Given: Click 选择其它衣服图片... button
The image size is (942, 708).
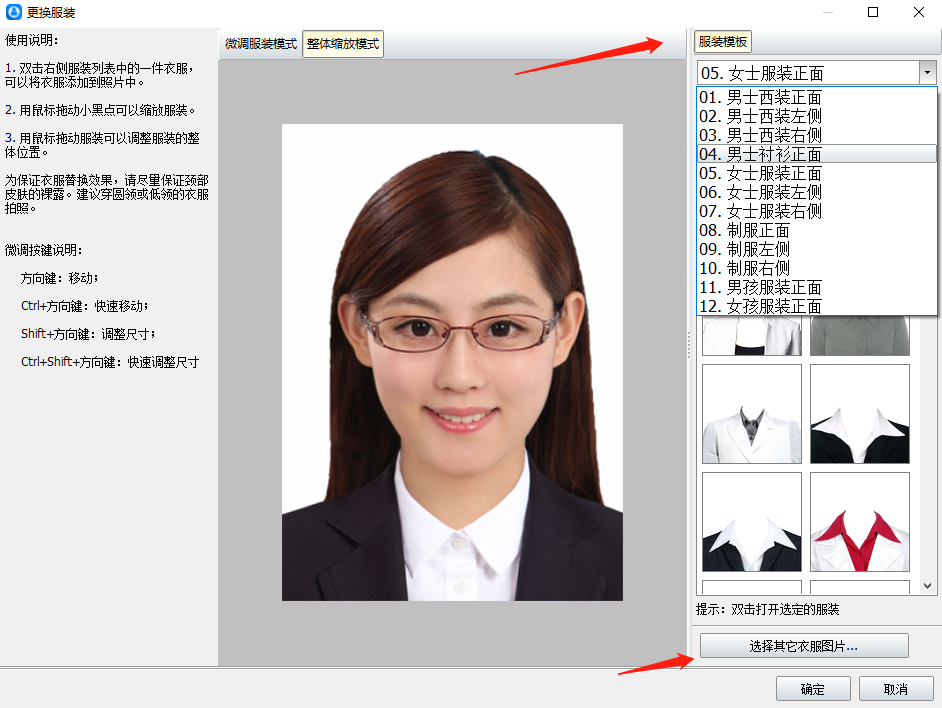Looking at the screenshot, I should 804,646.
